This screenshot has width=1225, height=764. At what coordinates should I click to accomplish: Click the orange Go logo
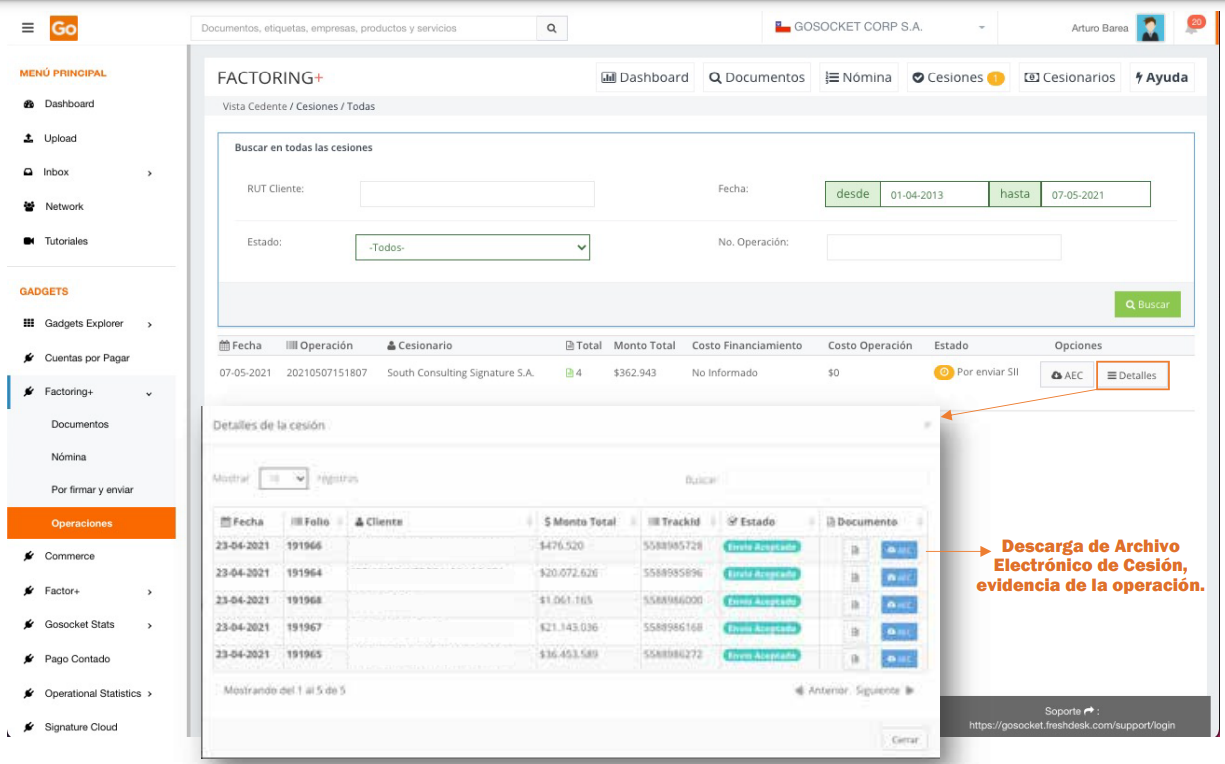tap(64, 28)
